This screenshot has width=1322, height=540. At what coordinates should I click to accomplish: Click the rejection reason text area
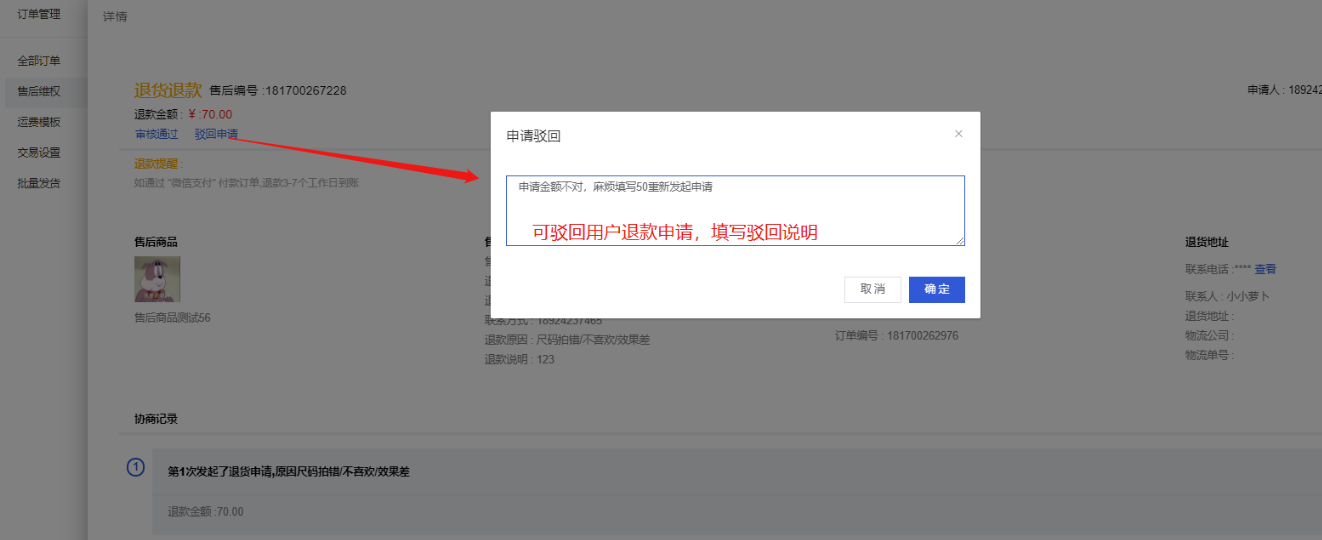[x=735, y=210]
